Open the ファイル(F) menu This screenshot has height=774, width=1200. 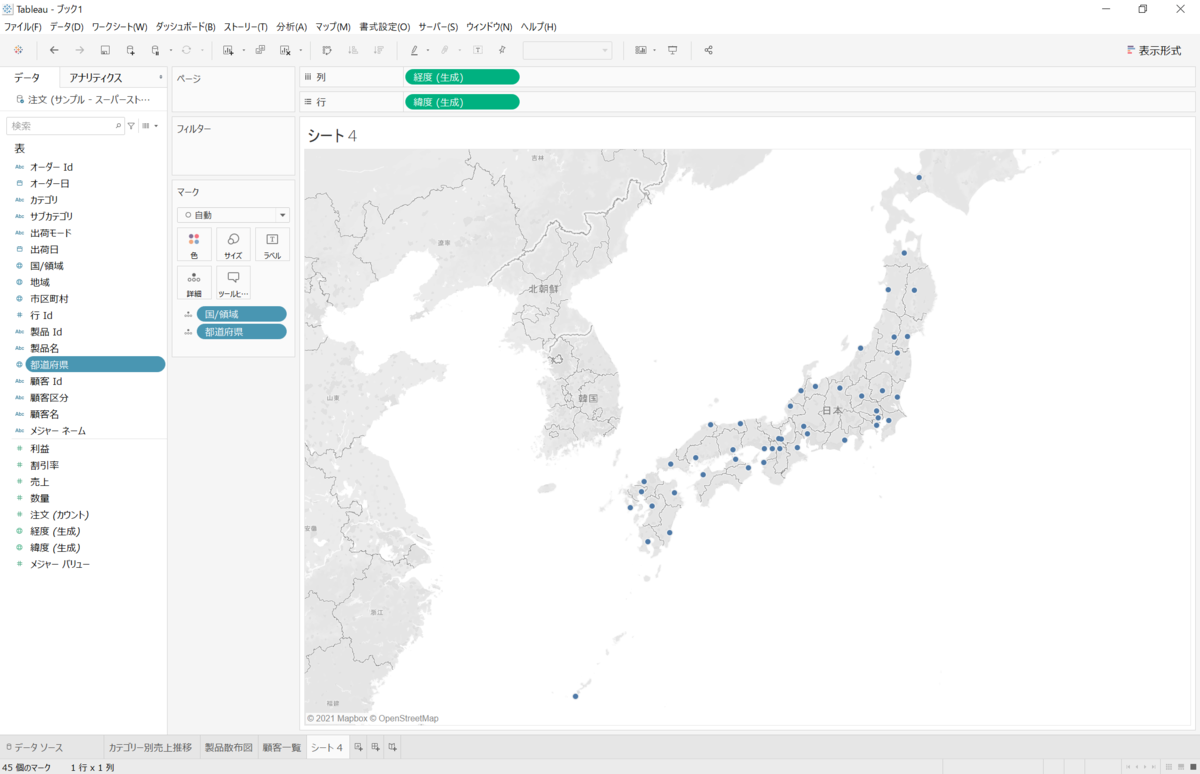[x=23, y=27]
